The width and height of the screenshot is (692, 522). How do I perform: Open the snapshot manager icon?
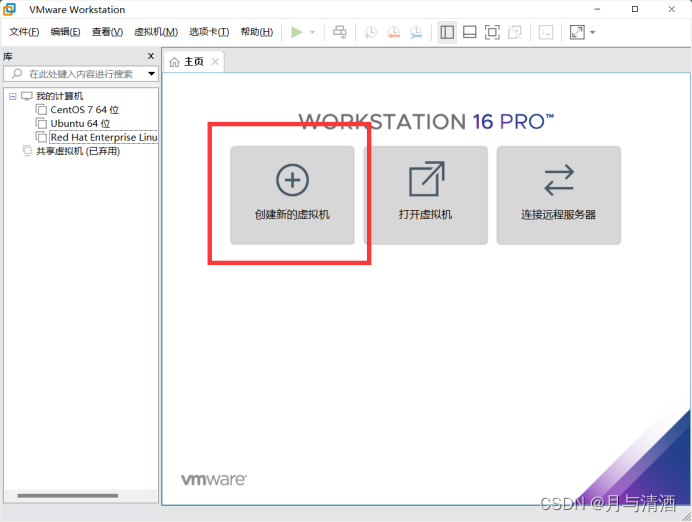(x=416, y=32)
